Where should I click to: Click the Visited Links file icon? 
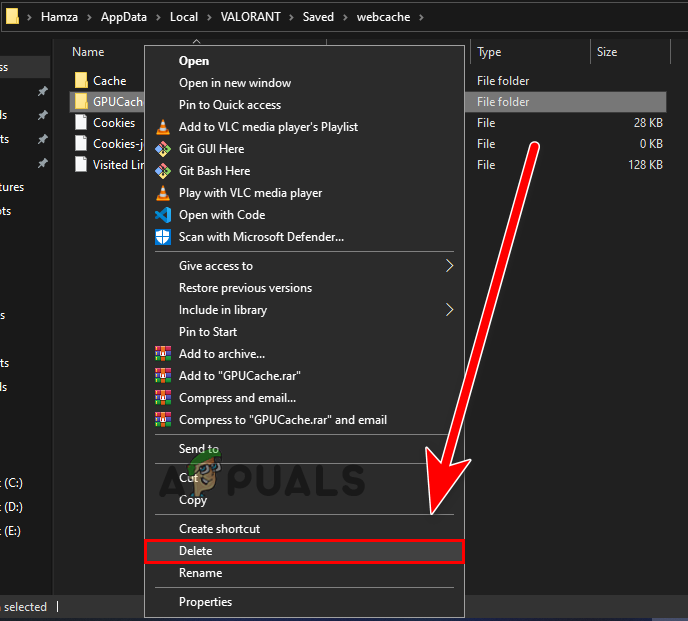point(81,164)
